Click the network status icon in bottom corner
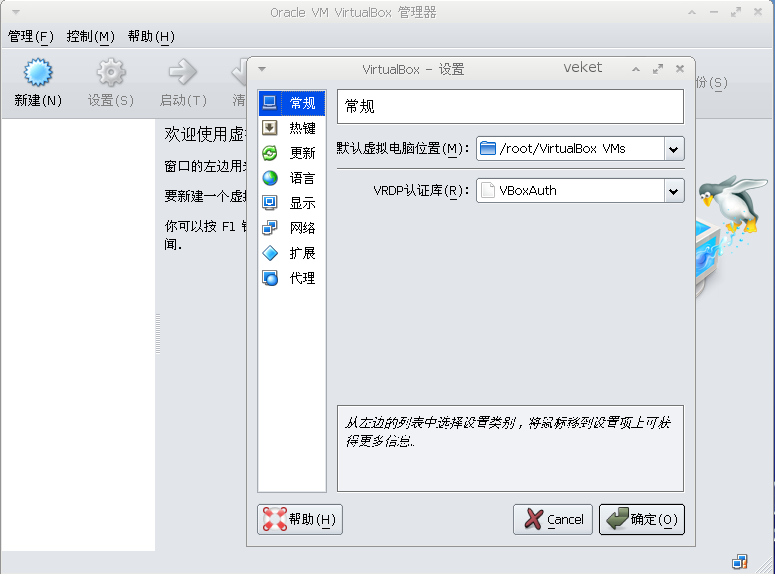 coord(740,562)
